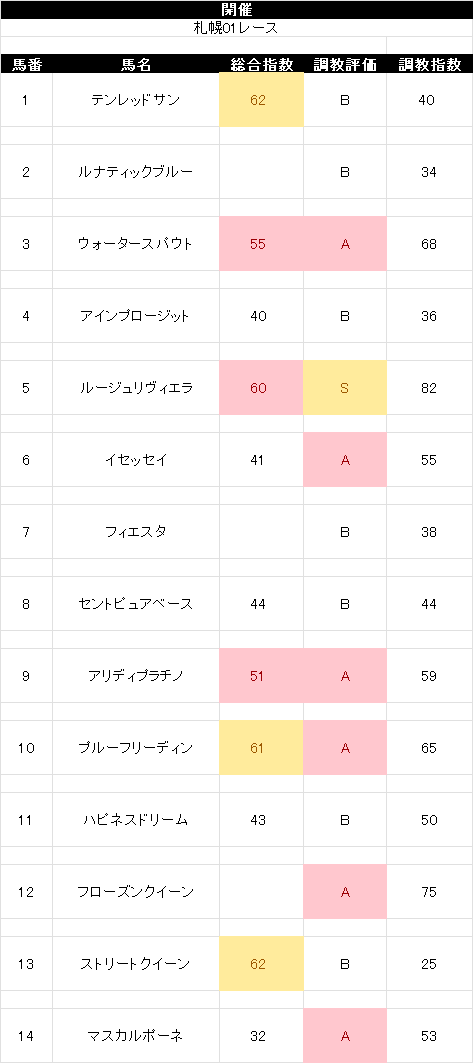Click the yellow 61 index cell
The image size is (473, 1063).
tap(261, 748)
